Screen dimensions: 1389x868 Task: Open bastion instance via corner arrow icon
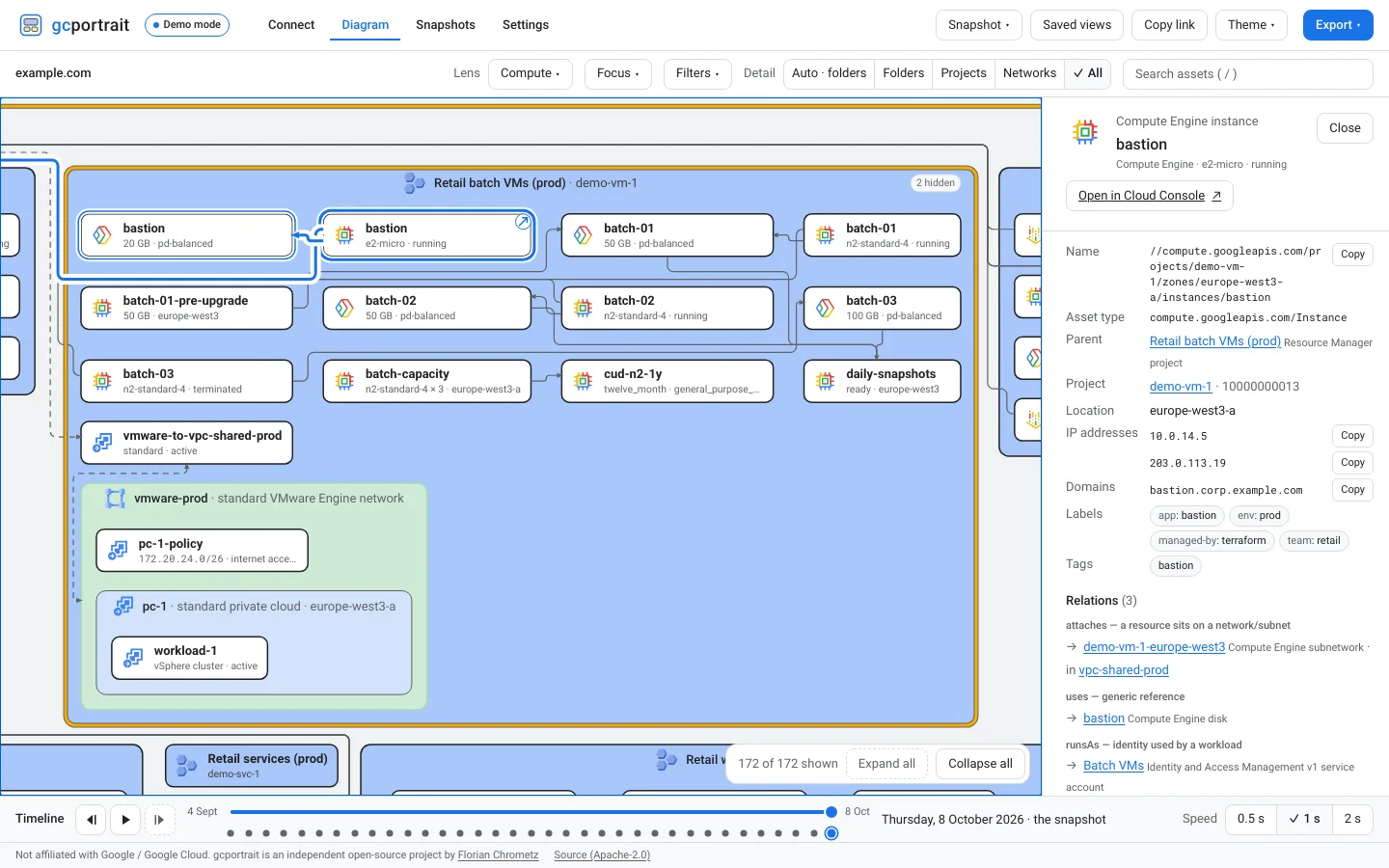(522, 222)
